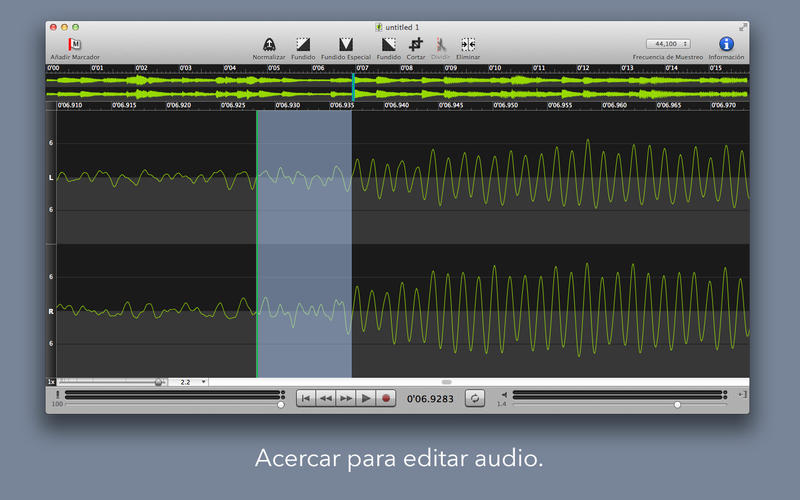Click the speaker icon beside the output meter
This screenshot has height=500, width=800.
click(504, 394)
